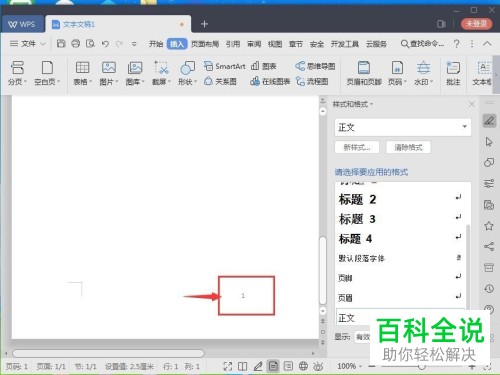Close the styles and formatting pane
The width and height of the screenshot is (500, 375).
[471, 104]
